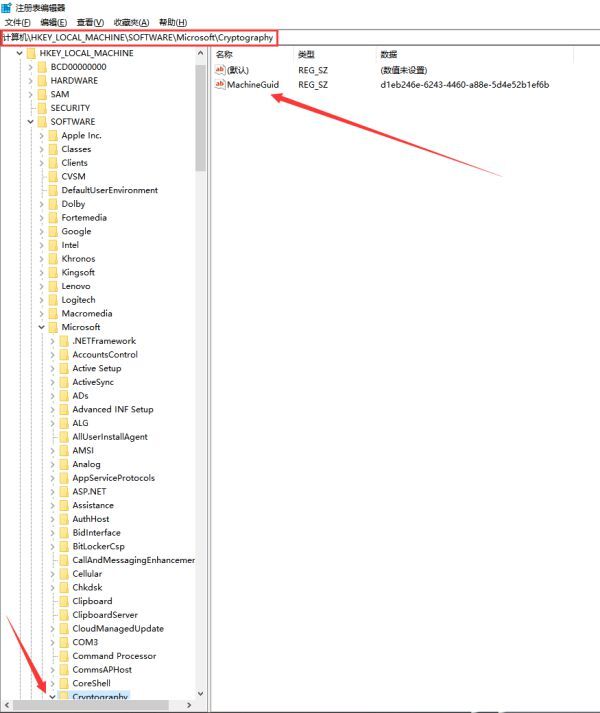Expand the Google key arrow
The height and width of the screenshot is (713, 600).
(x=41, y=231)
